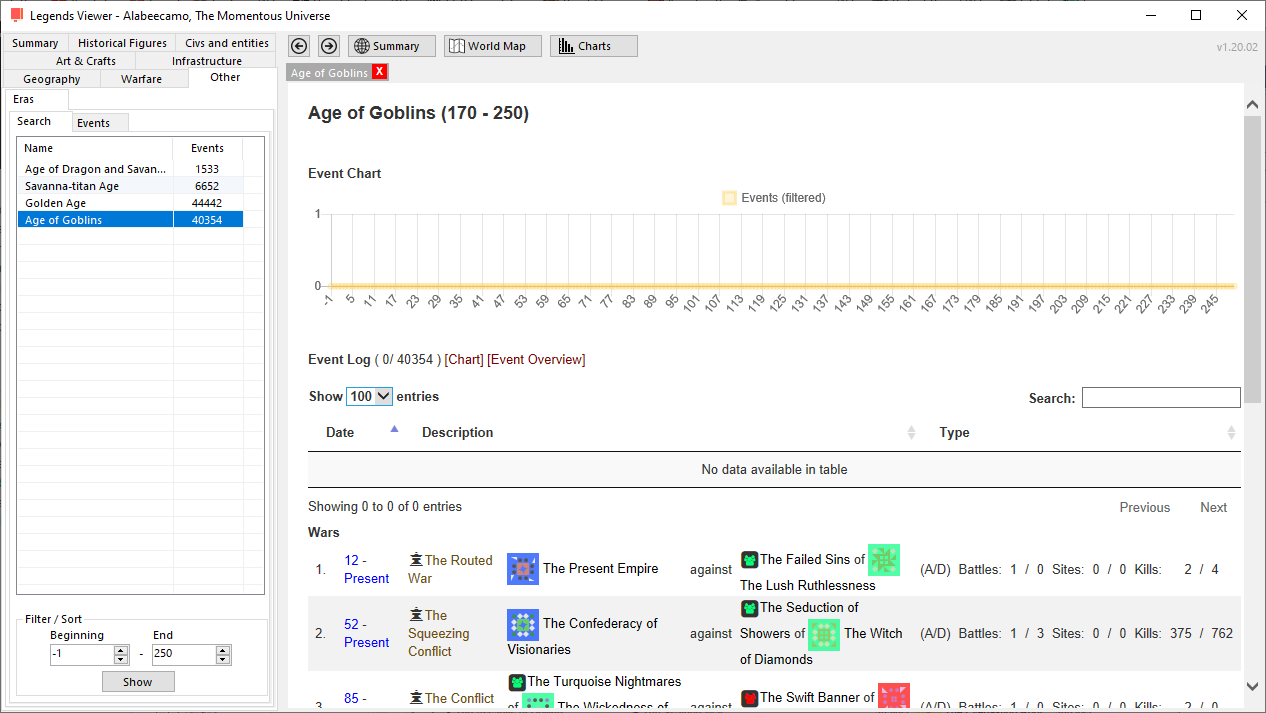
Task: Open the Event Overview link
Action: click(x=536, y=359)
